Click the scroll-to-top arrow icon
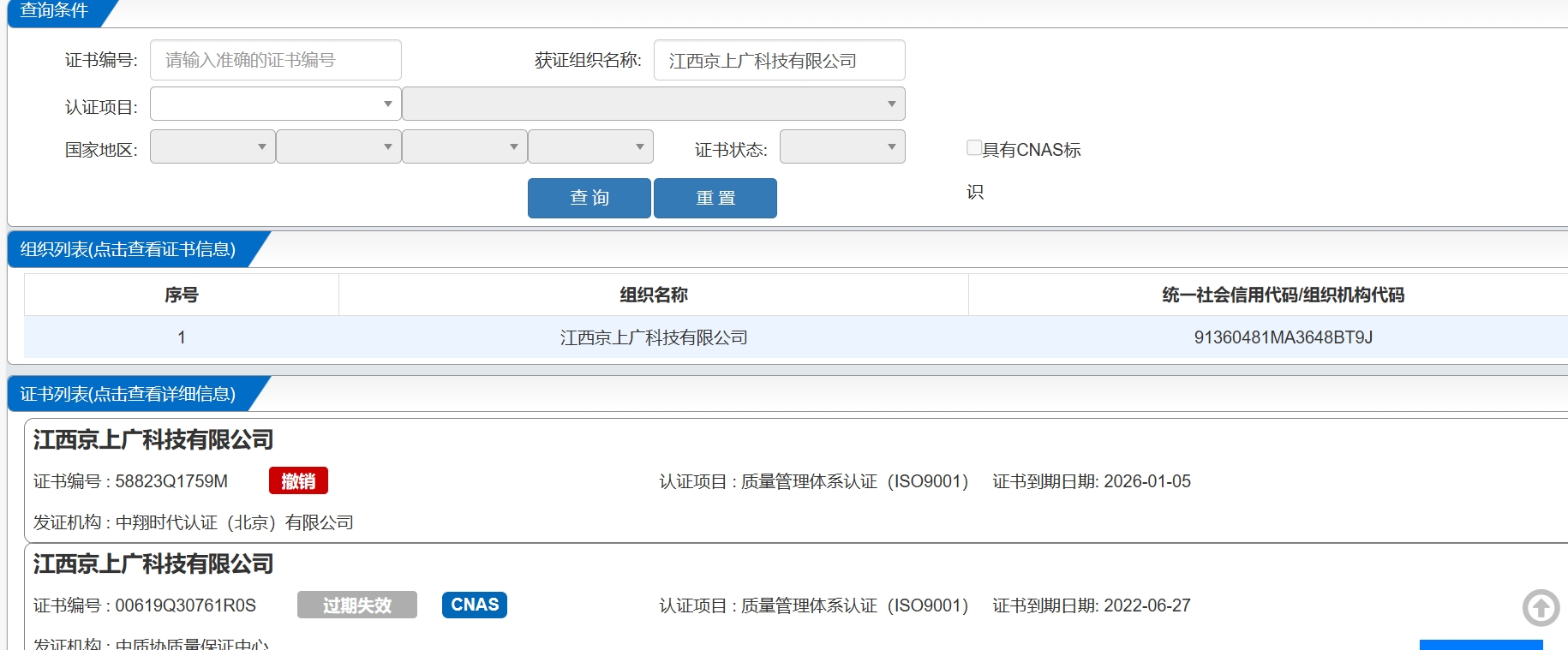This screenshot has width=1568, height=650. (1541, 608)
